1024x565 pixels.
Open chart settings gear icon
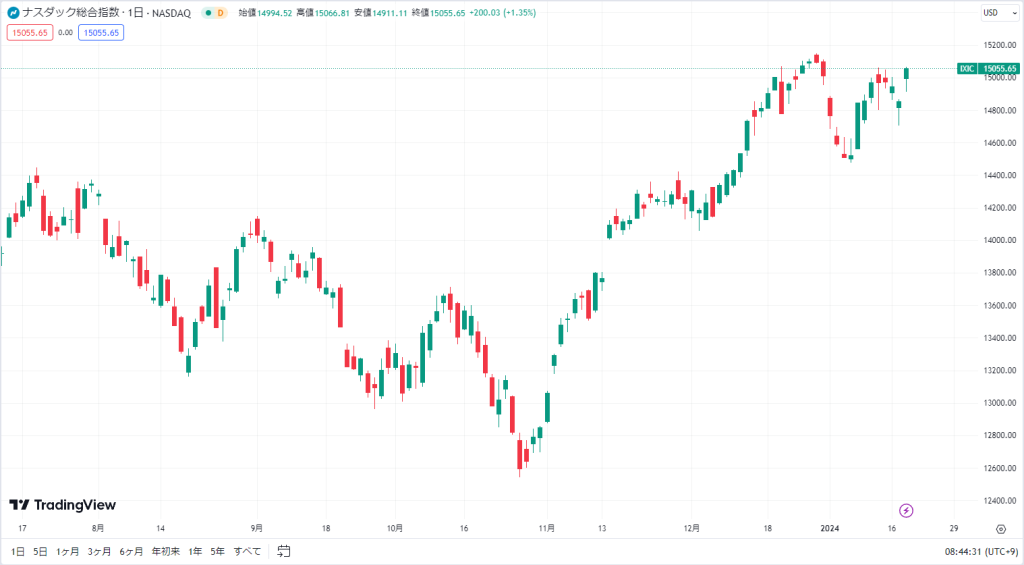pyautogui.click(x=1000, y=528)
